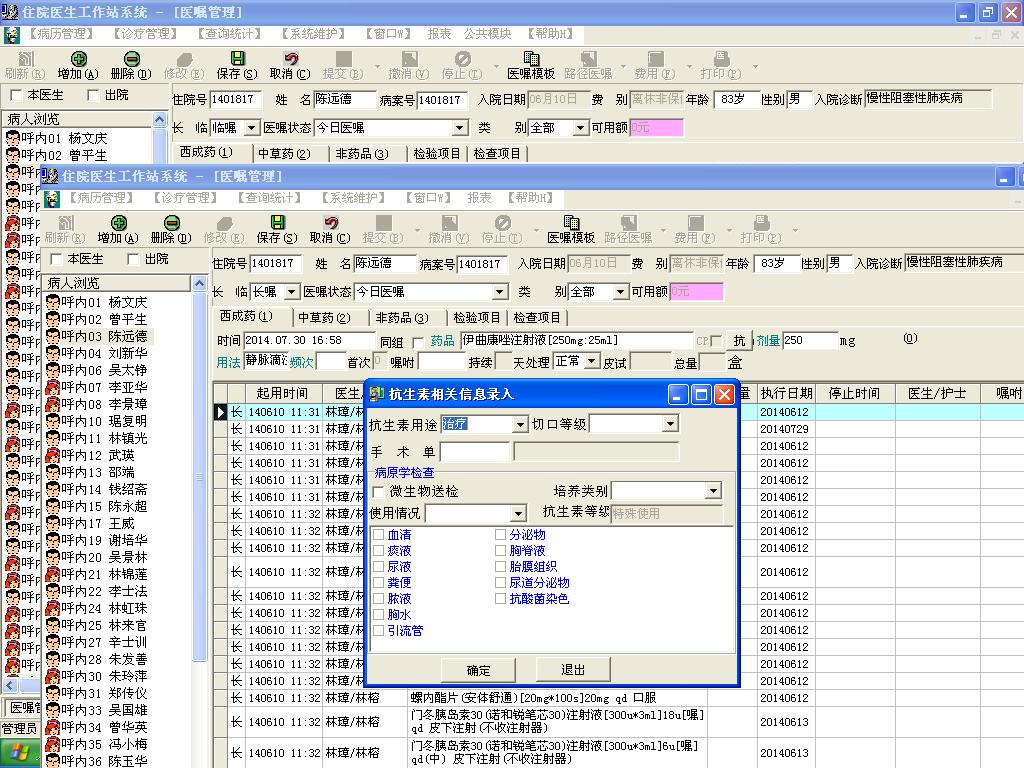Click the 刷新 refresh icon in front window
The image size is (1024, 768).
[x=65, y=223]
